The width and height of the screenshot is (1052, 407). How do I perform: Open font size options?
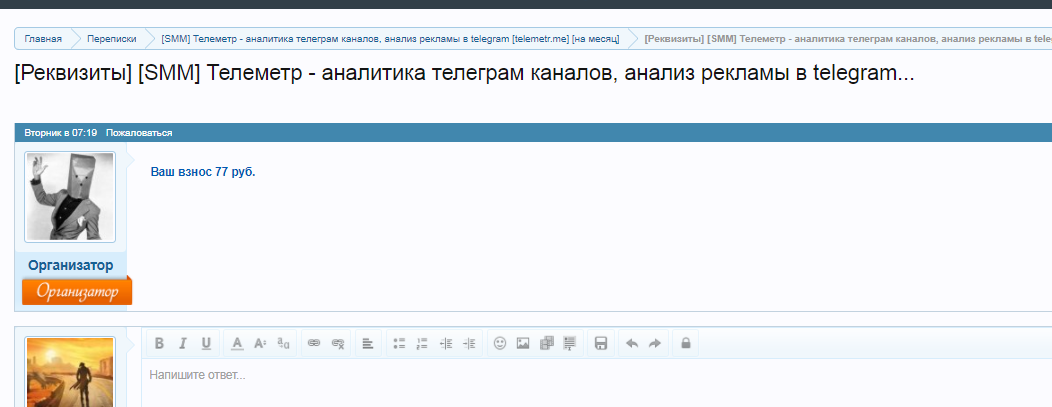click(260, 343)
